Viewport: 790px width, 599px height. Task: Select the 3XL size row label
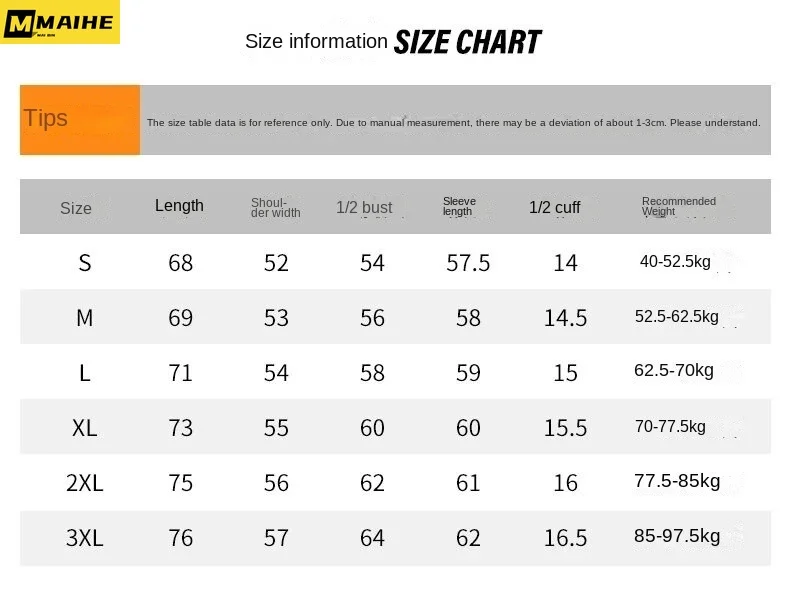[x=85, y=538]
